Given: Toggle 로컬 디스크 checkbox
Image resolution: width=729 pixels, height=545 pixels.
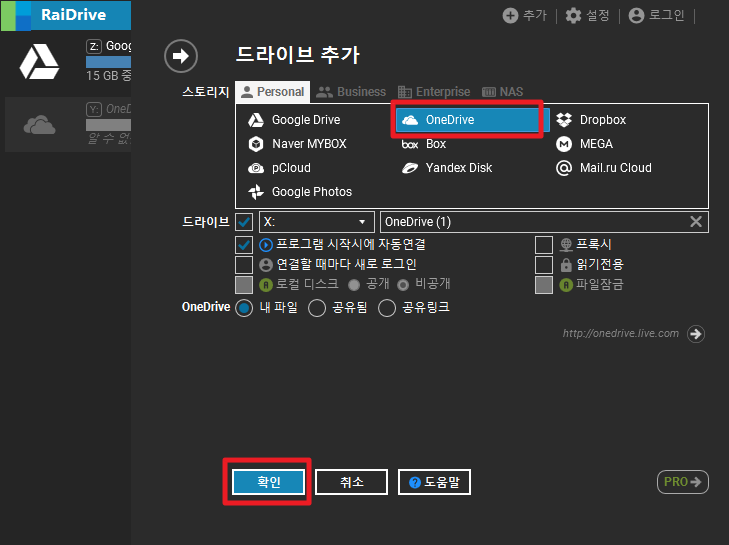Looking at the screenshot, I should tap(244, 285).
